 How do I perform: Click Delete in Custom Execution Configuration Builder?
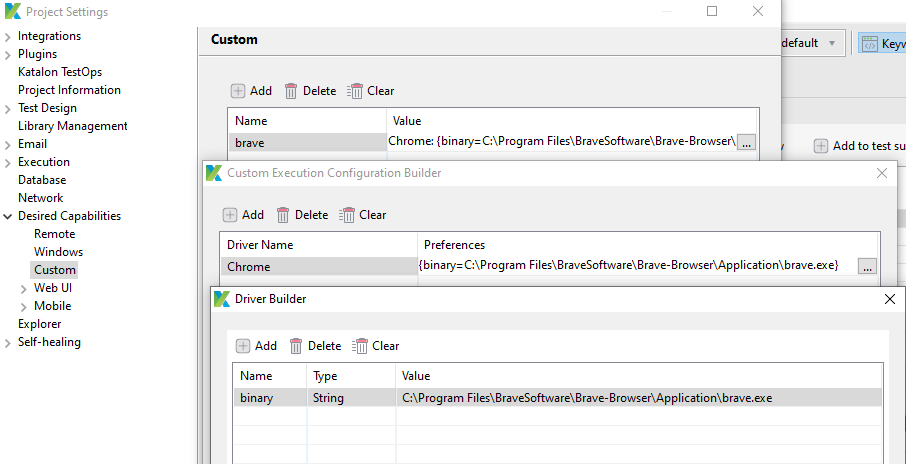[x=302, y=215]
